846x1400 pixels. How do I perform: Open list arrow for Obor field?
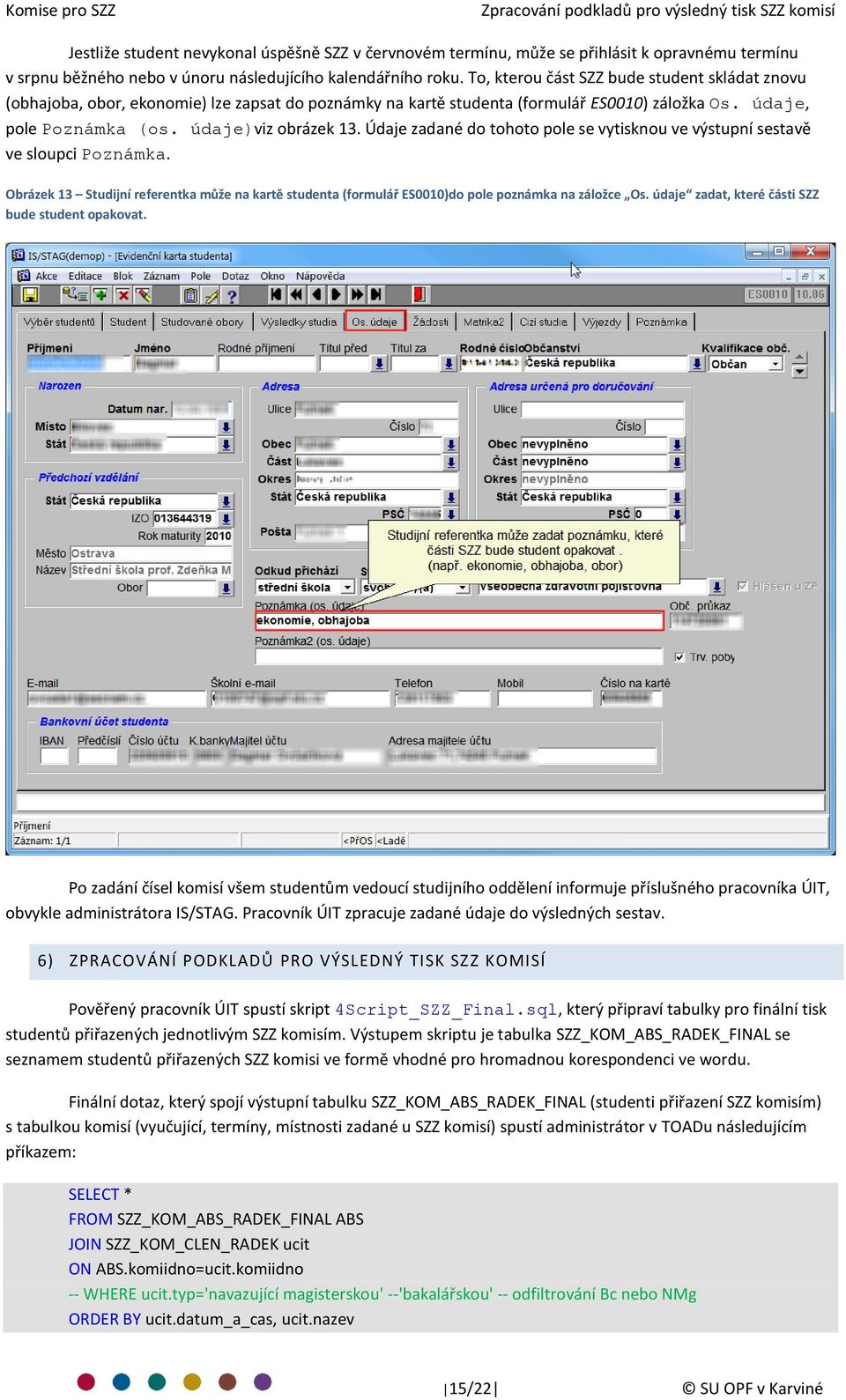pos(226,588)
